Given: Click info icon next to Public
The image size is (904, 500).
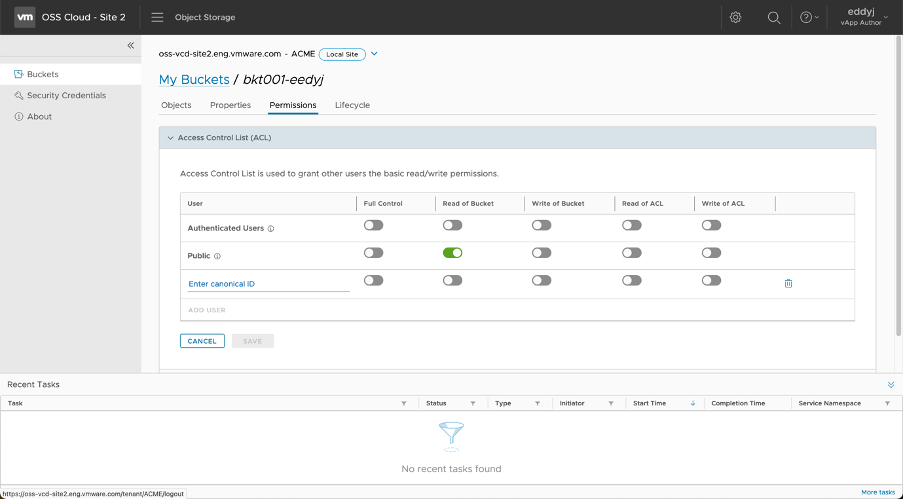Looking at the screenshot, I should click(x=217, y=256).
